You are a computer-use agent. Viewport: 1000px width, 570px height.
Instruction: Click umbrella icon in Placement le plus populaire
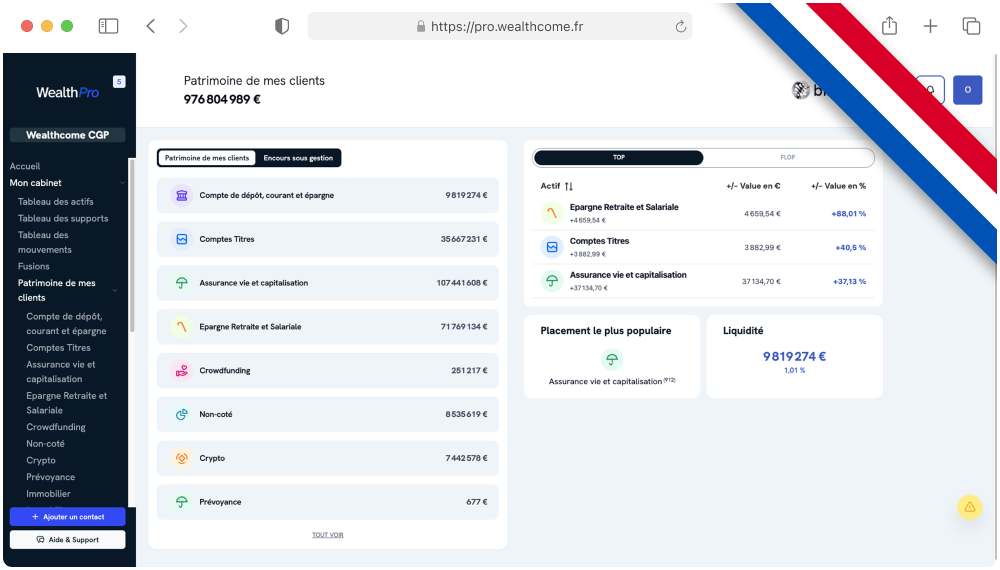coord(612,360)
